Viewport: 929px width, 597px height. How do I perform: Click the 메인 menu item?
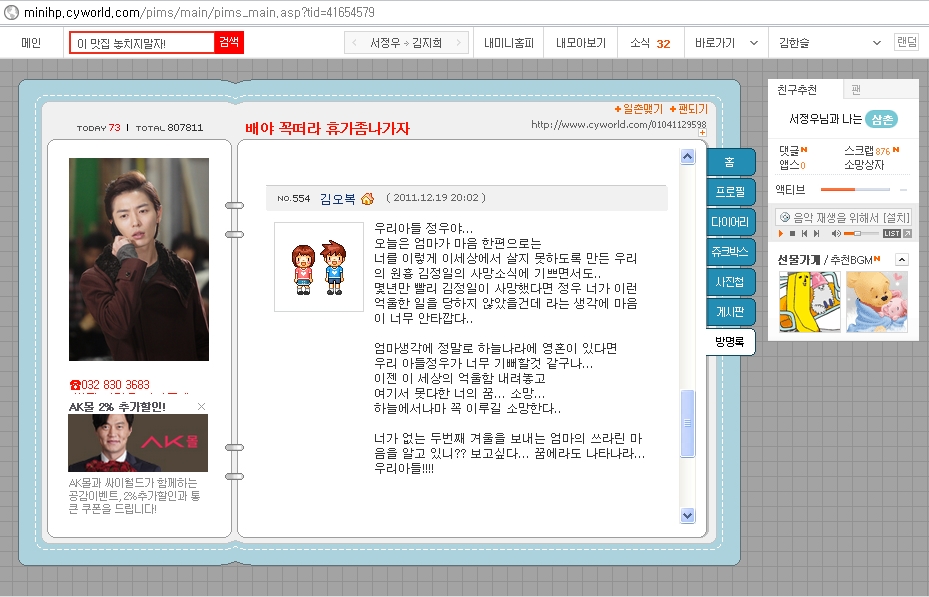click(x=31, y=43)
